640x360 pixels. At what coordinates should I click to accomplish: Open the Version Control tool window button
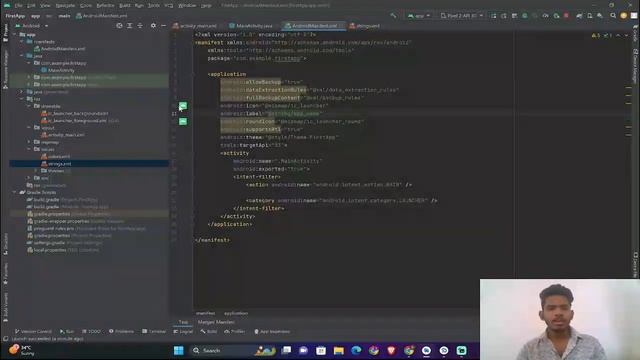pyautogui.click(x=33, y=331)
